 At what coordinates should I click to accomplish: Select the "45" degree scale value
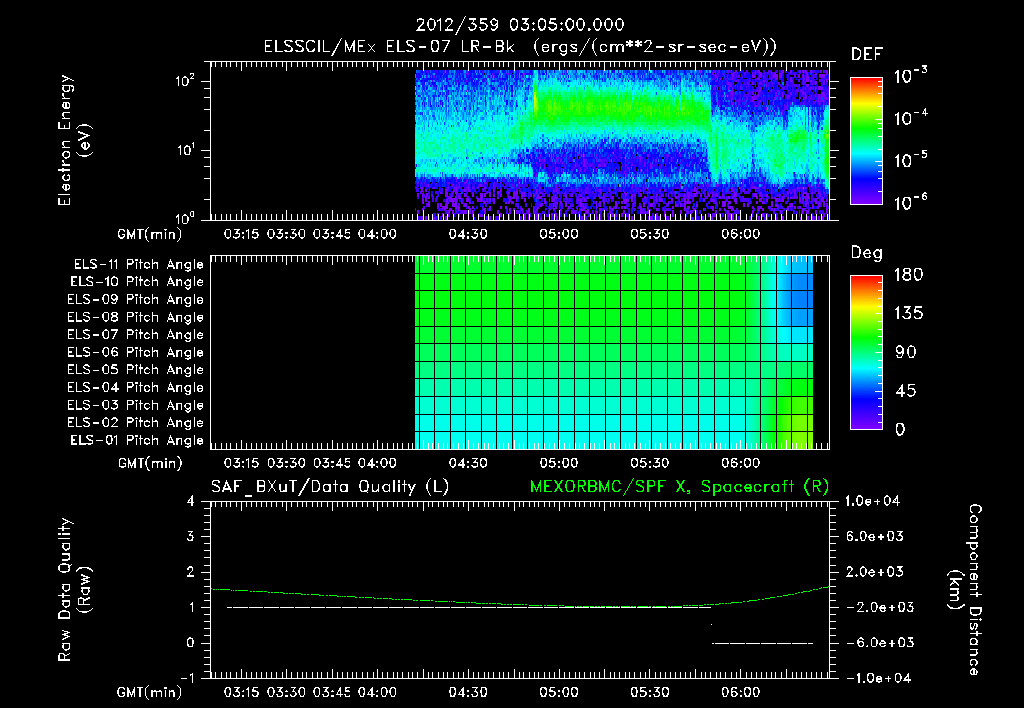(906, 391)
